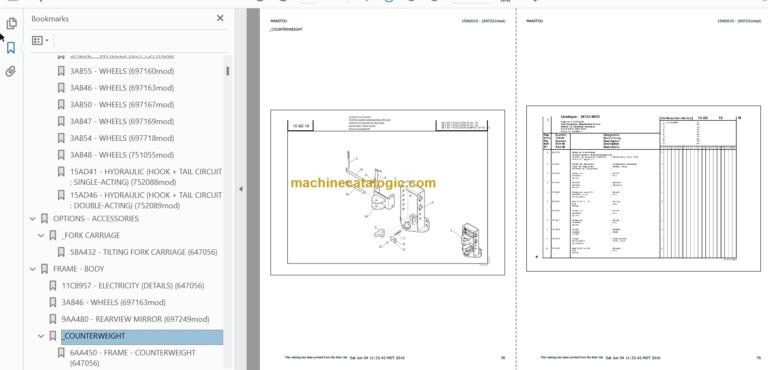Open 5BA432 - TILTING FORK CARRIAGE bookmark
768x370 pixels.
point(144,252)
